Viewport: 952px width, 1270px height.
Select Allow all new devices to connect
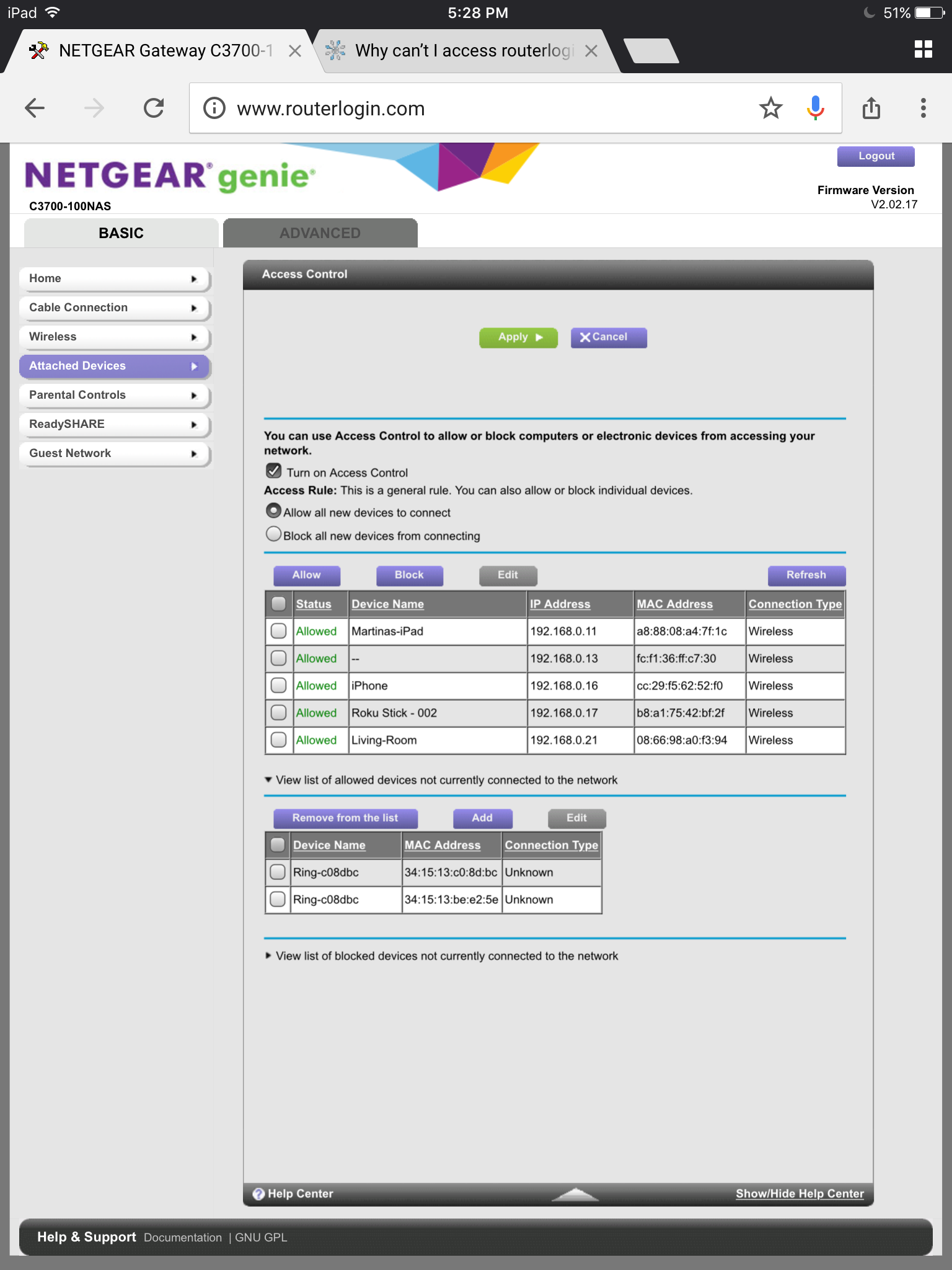(273, 510)
